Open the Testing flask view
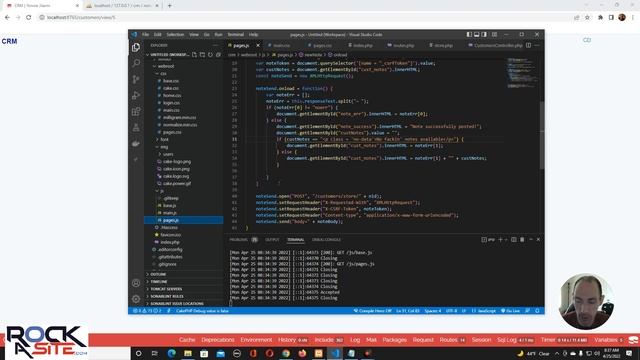 click(136, 127)
